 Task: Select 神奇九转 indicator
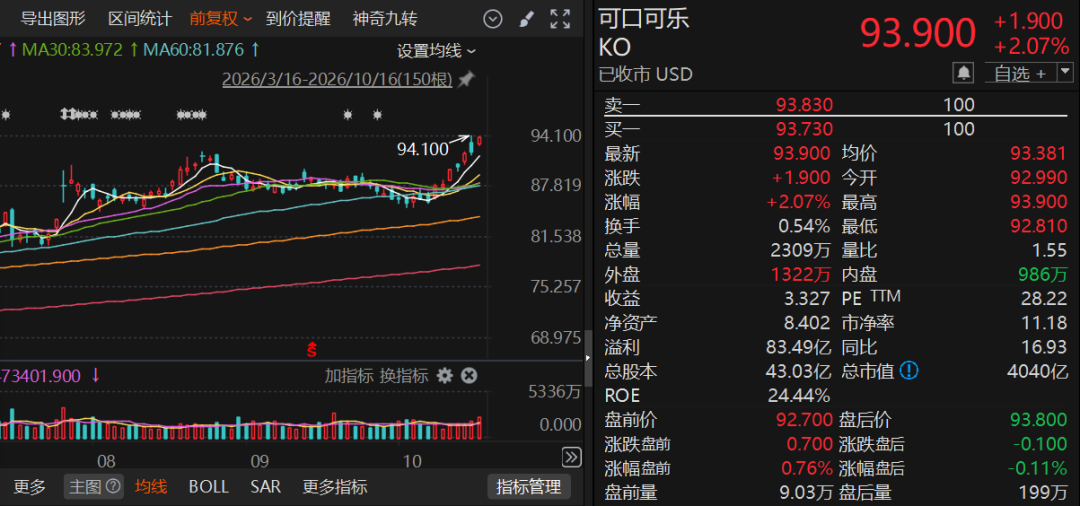click(385, 19)
